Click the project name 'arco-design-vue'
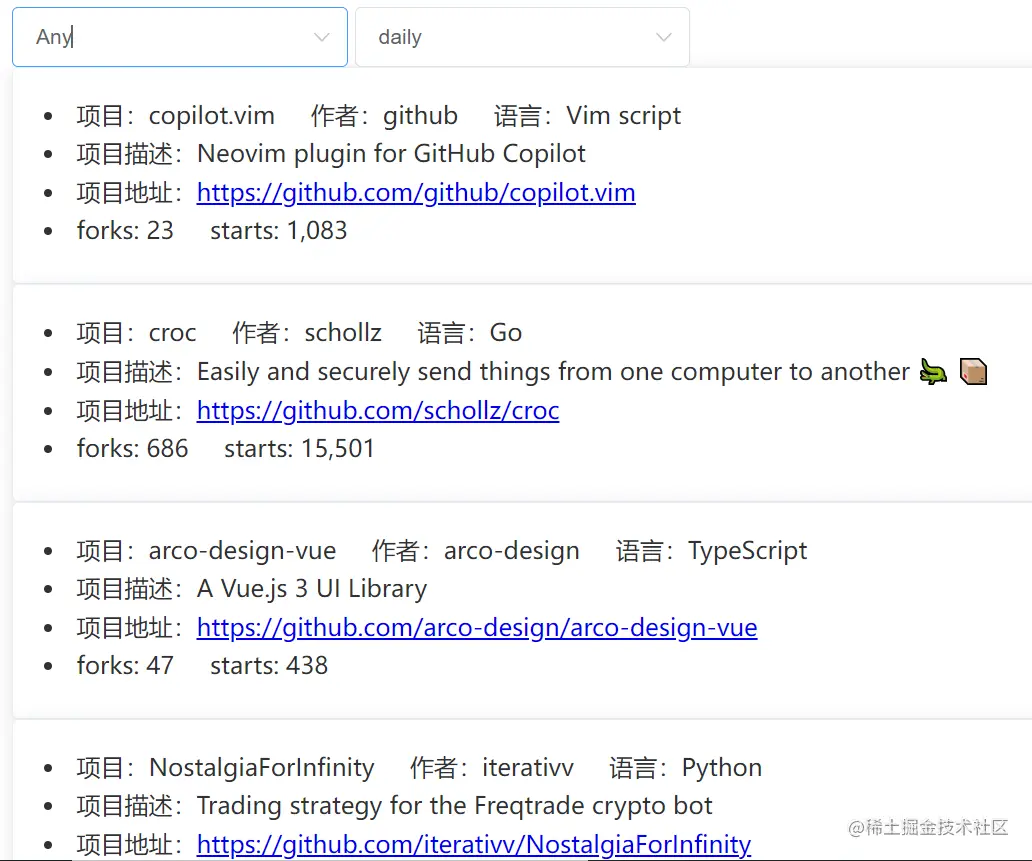This screenshot has height=861, width=1032. pos(242,551)
